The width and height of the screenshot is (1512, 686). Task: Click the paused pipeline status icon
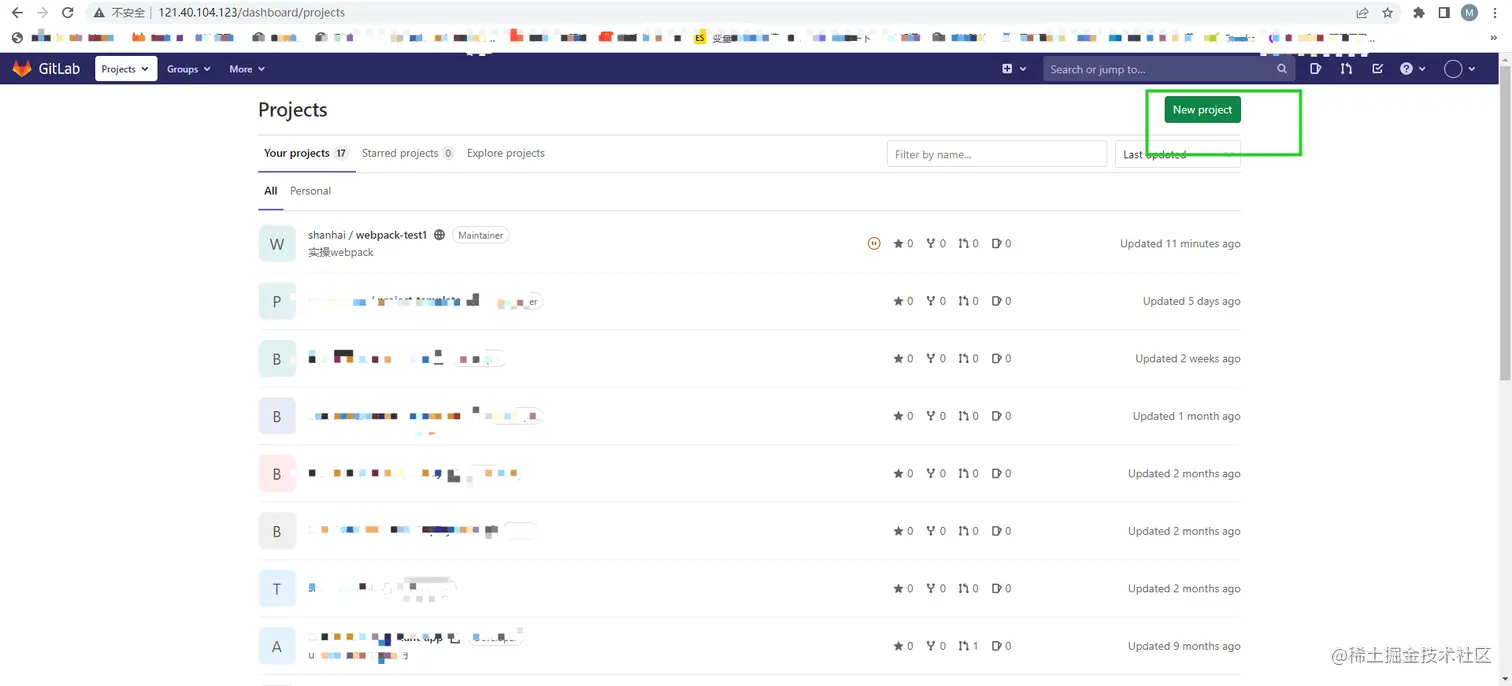(874, 243)
